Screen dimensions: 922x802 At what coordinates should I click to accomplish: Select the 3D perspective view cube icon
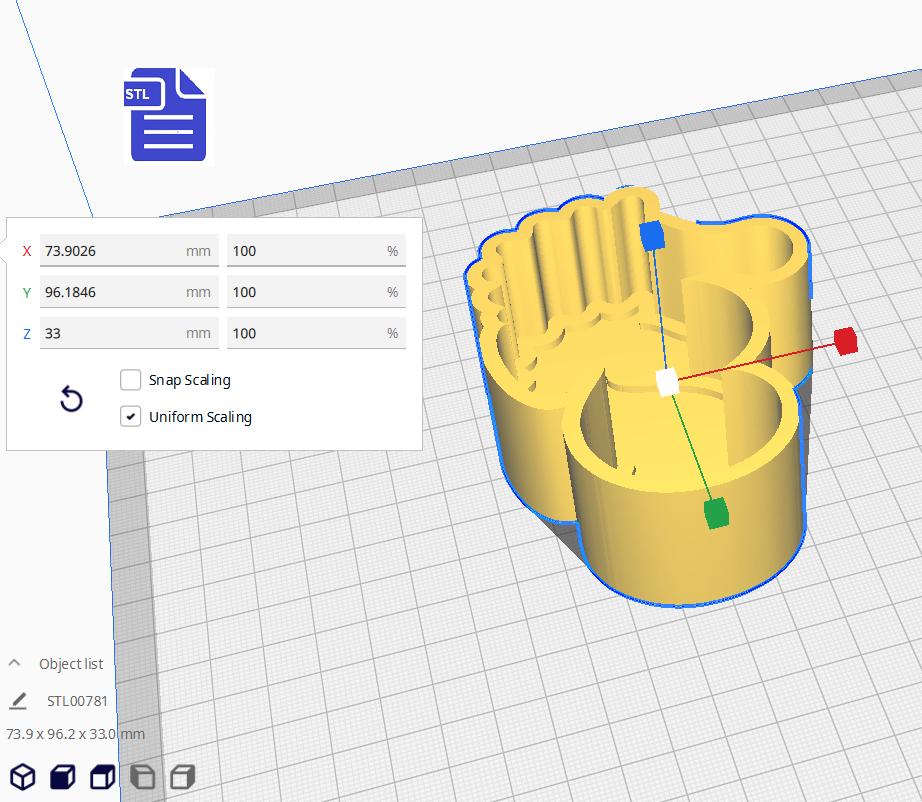[23, 777]
